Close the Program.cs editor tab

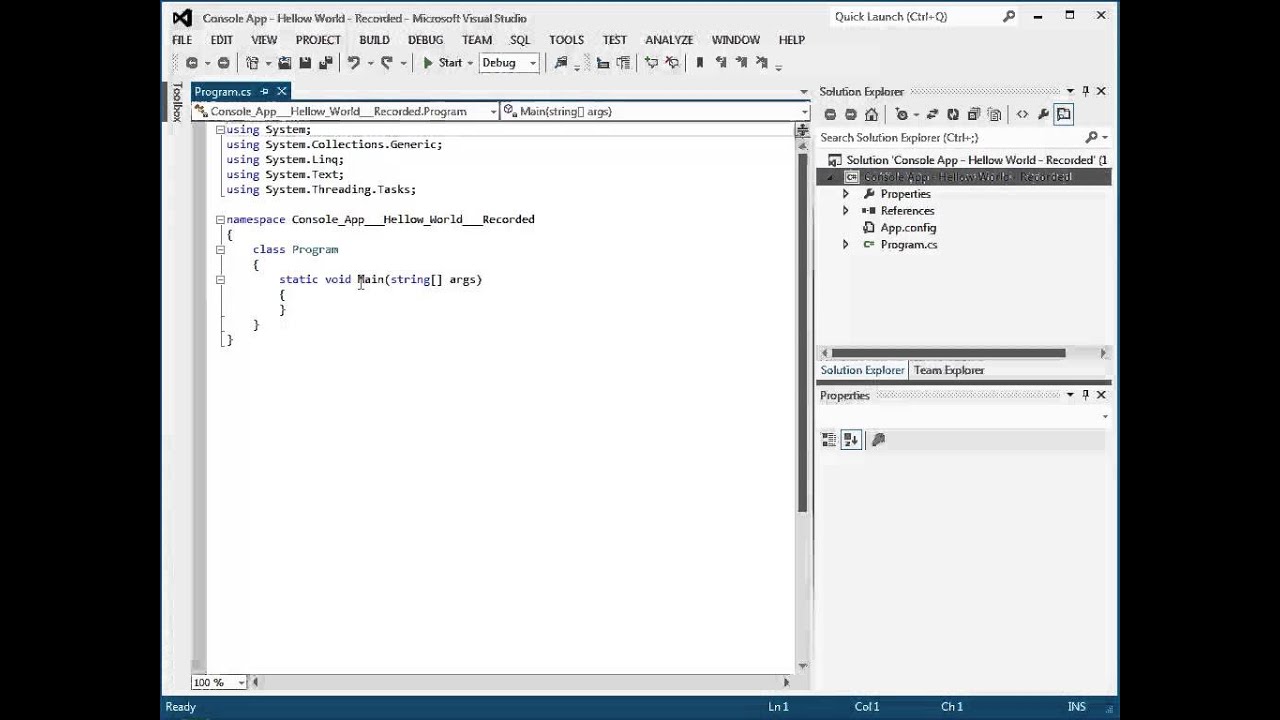(x=282, y=92)
